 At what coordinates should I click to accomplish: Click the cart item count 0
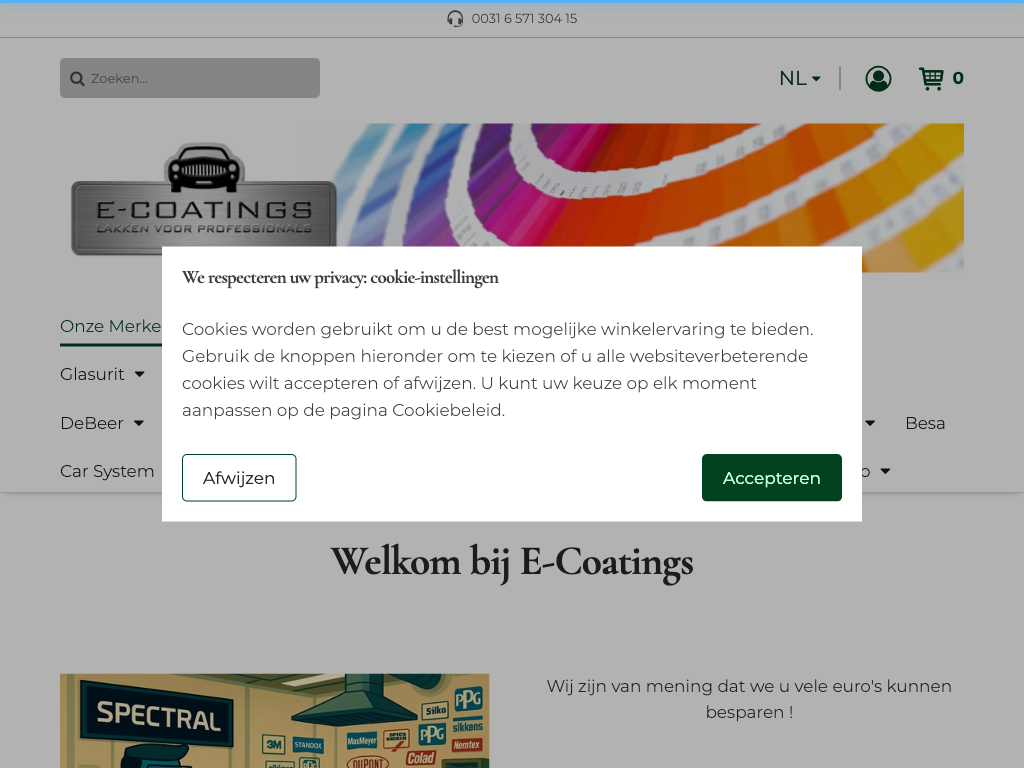pos(958,78)
